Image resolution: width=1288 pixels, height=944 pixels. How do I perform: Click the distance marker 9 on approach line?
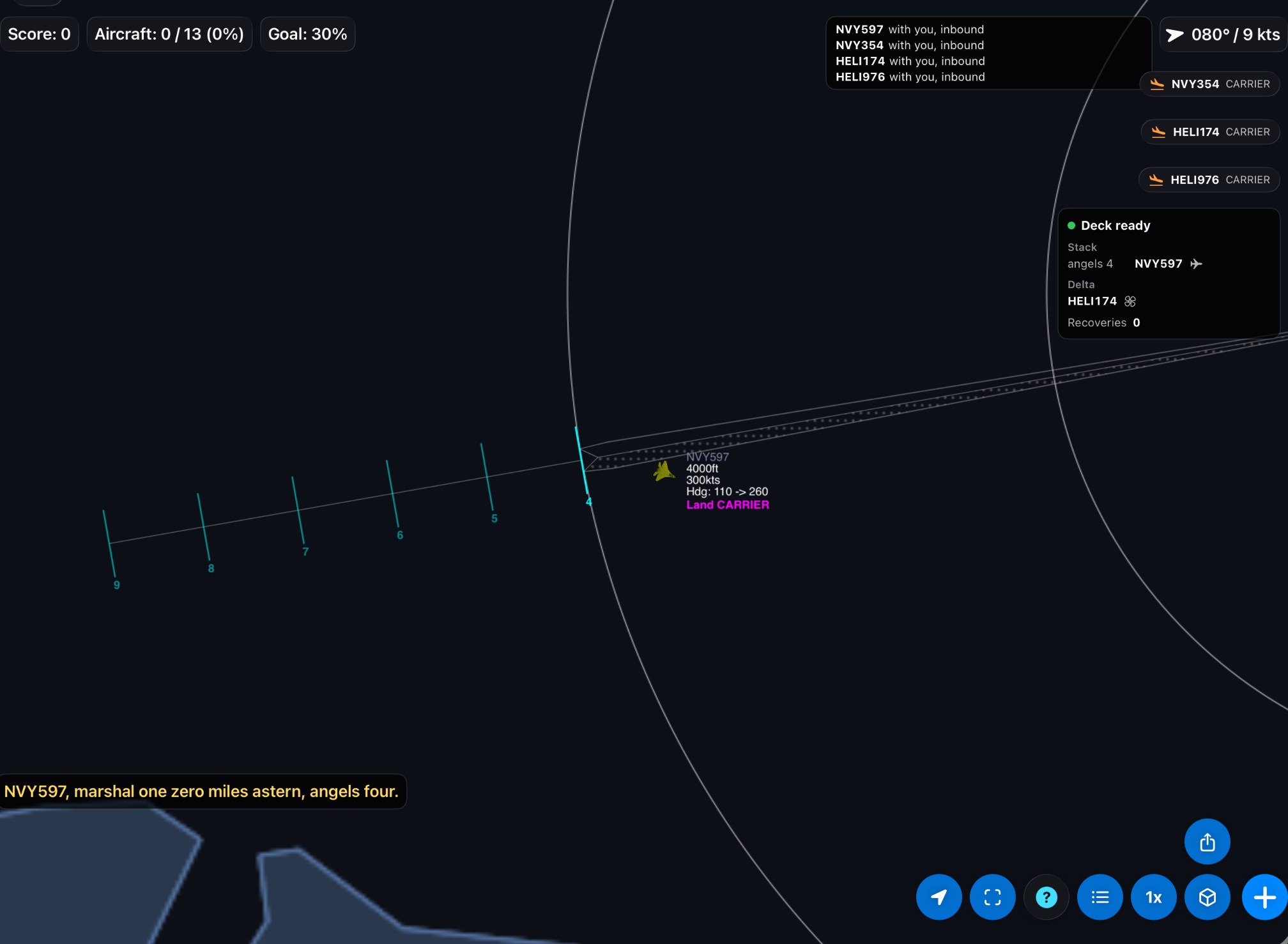coord(116,585)
